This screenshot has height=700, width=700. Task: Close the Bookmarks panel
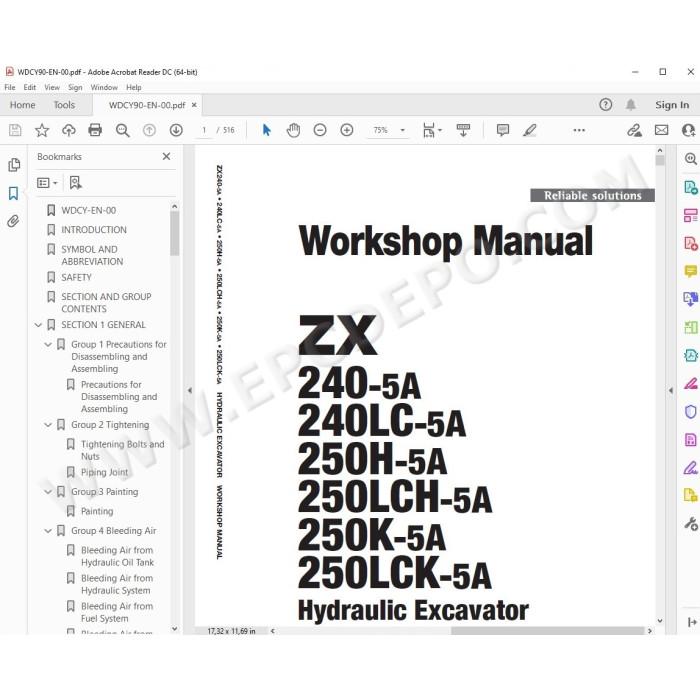coord(166,157)
